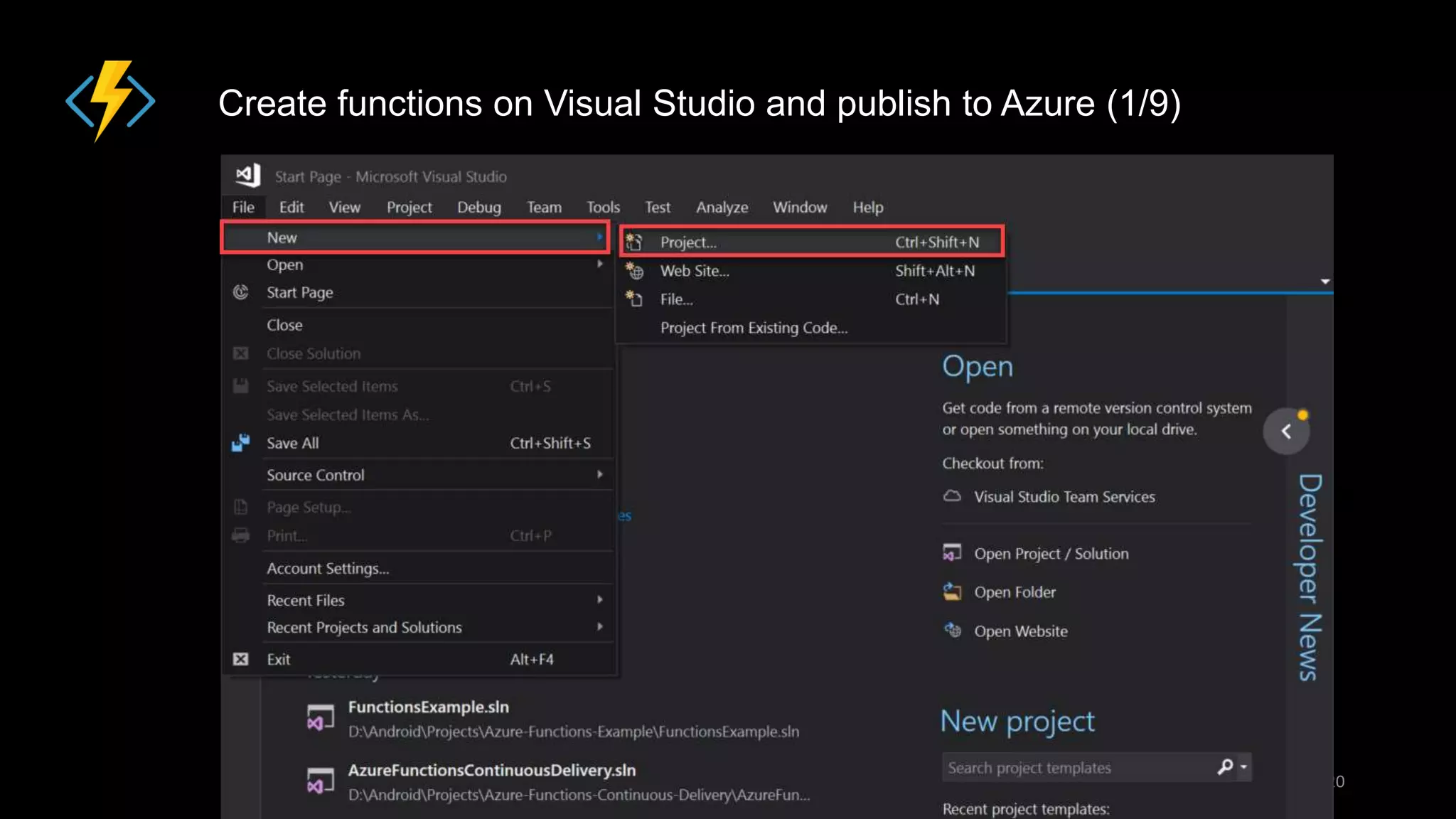
Task: Open the Tools menu
Action: point(603,207)
